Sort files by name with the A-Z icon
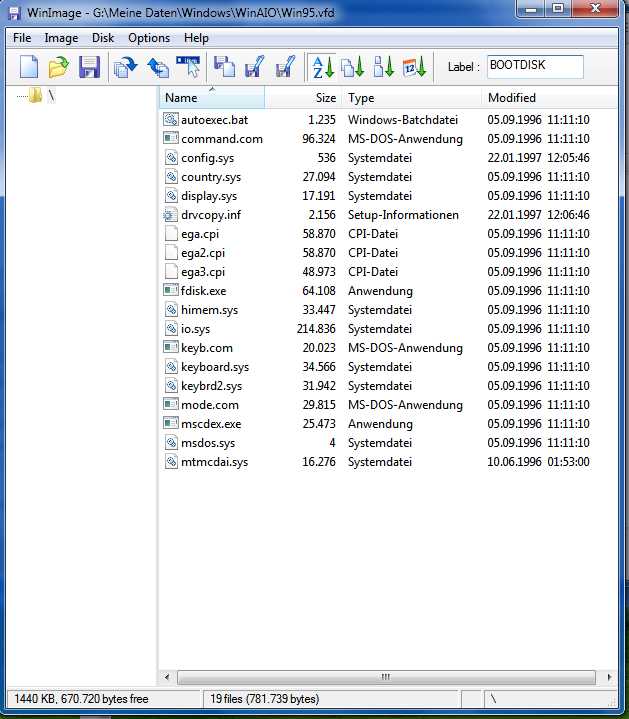The height and width of the screenshot is (719, 629). pos(321,67)
